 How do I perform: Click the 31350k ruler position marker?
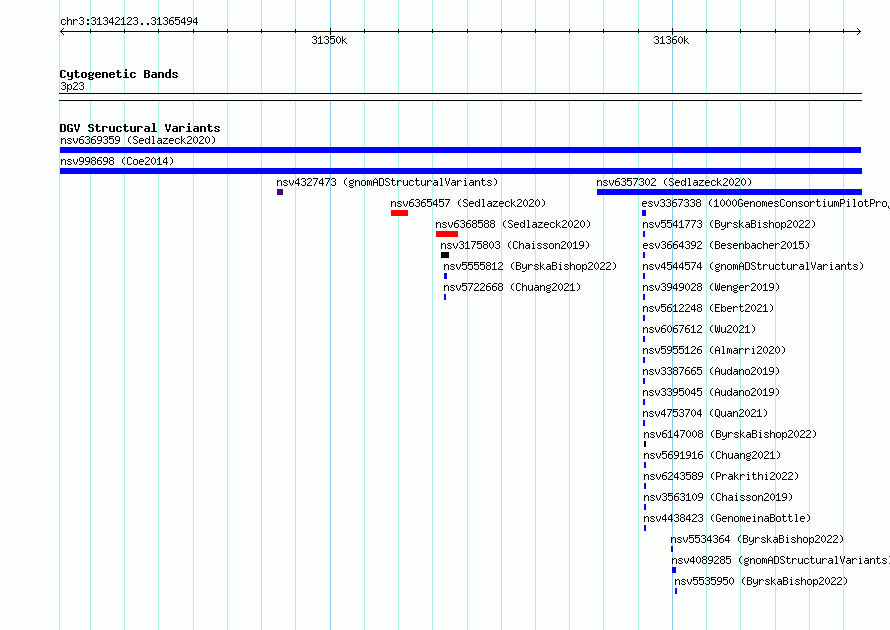pyautogui.click(x=329, y=40)
